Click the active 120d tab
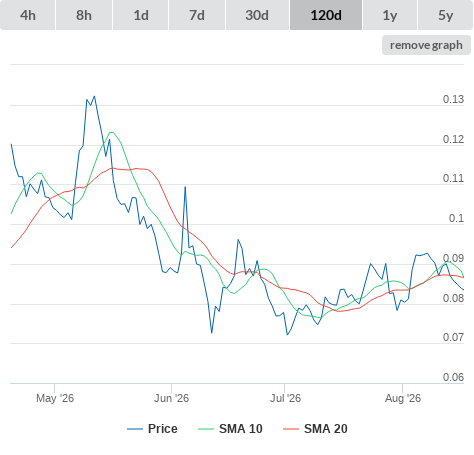This screenshot has width=474, height=455. pyautogui.click(x=326, y=15)
